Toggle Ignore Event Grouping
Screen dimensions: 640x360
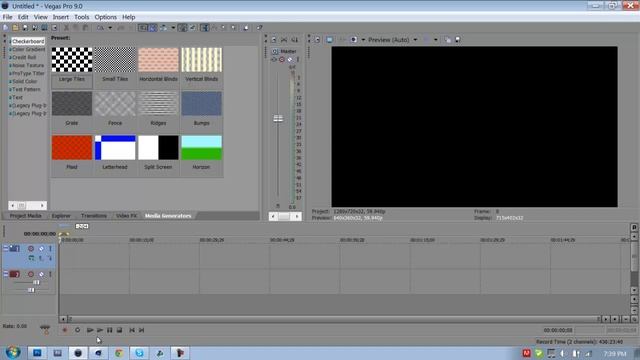pos(192,28)
